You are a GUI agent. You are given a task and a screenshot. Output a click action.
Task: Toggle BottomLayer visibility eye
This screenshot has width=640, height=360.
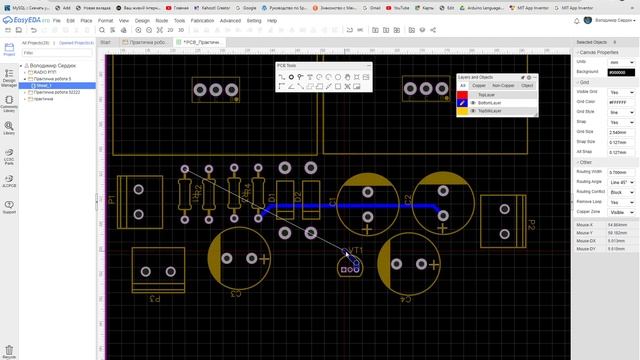coord(473,103)
